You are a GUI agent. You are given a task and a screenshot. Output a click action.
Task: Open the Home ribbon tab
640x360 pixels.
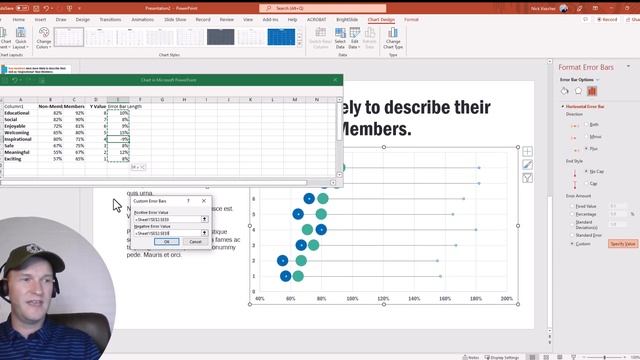click(19, 20)
